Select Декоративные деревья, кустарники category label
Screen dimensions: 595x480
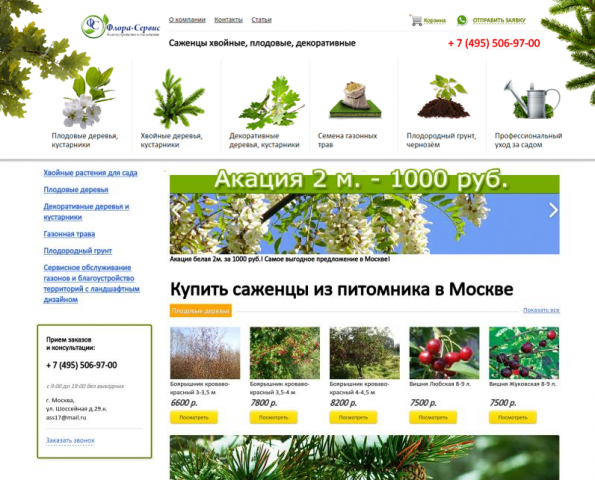click(264, 140)
